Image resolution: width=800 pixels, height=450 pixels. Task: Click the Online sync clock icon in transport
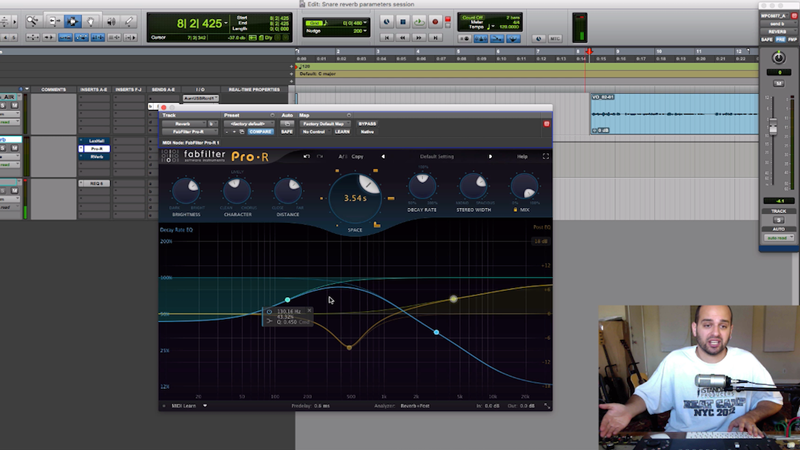386,21
